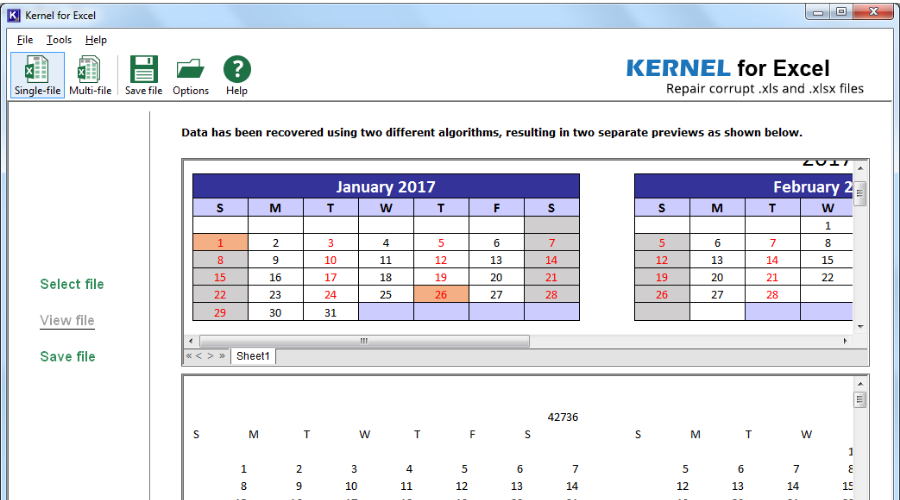Select cell 31 in January calendar
The image size is (900, 500).
[x=331, y=312]
